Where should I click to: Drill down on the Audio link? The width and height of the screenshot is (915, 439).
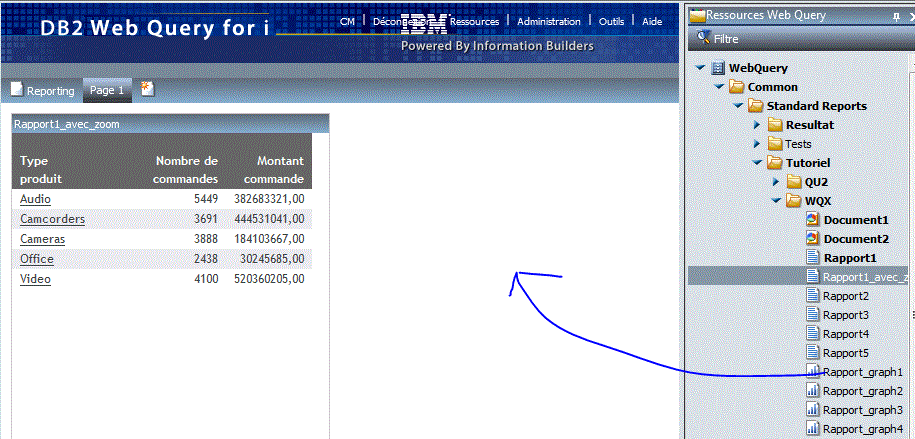click(x=36, y=199)
